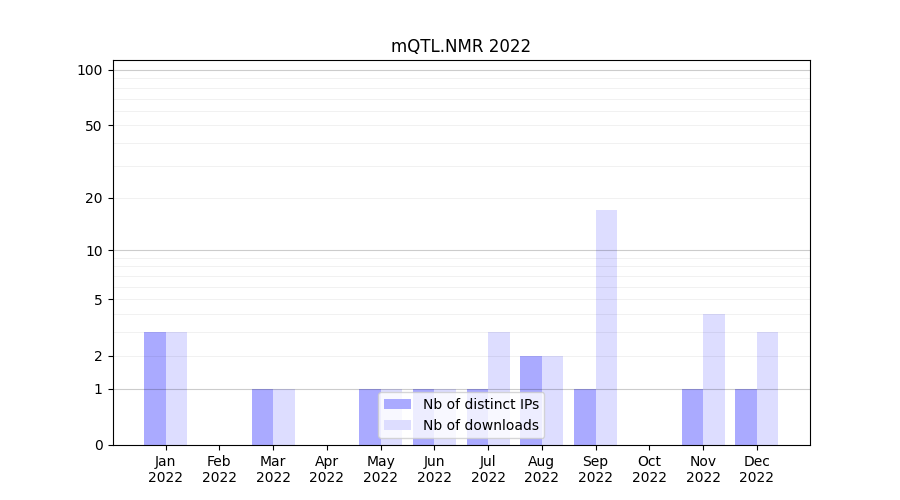
Task: Click the y-axis tick label 100
Action: 90,70
